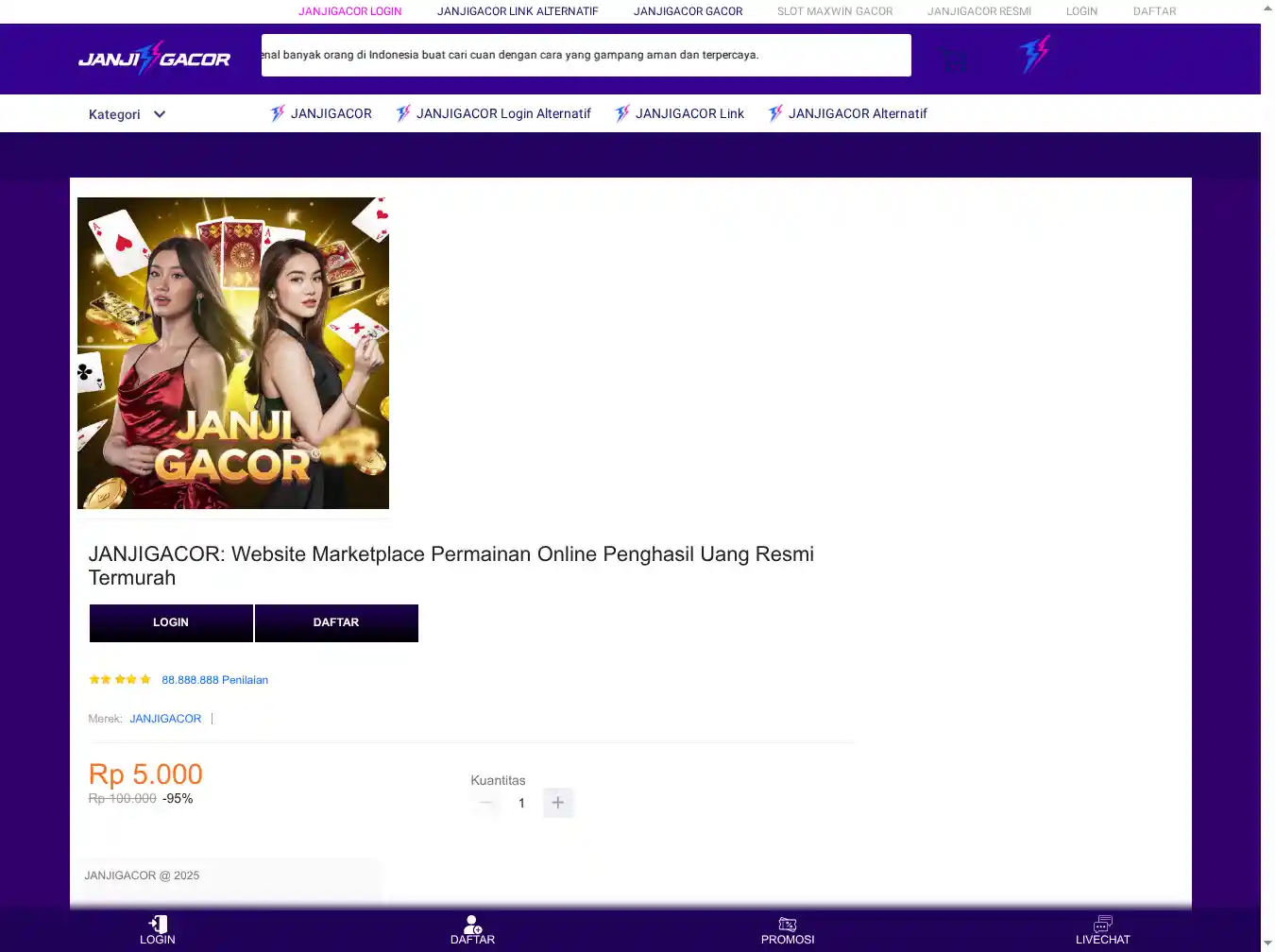
Task: Click the JANJIGACOR brand link beside Merek
Action: pos(165,719)
